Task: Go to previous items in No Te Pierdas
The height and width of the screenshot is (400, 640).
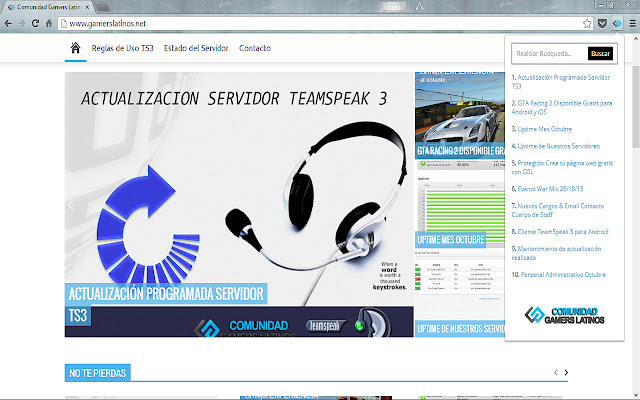Action: pyautogui.click(x=556, y=372)
